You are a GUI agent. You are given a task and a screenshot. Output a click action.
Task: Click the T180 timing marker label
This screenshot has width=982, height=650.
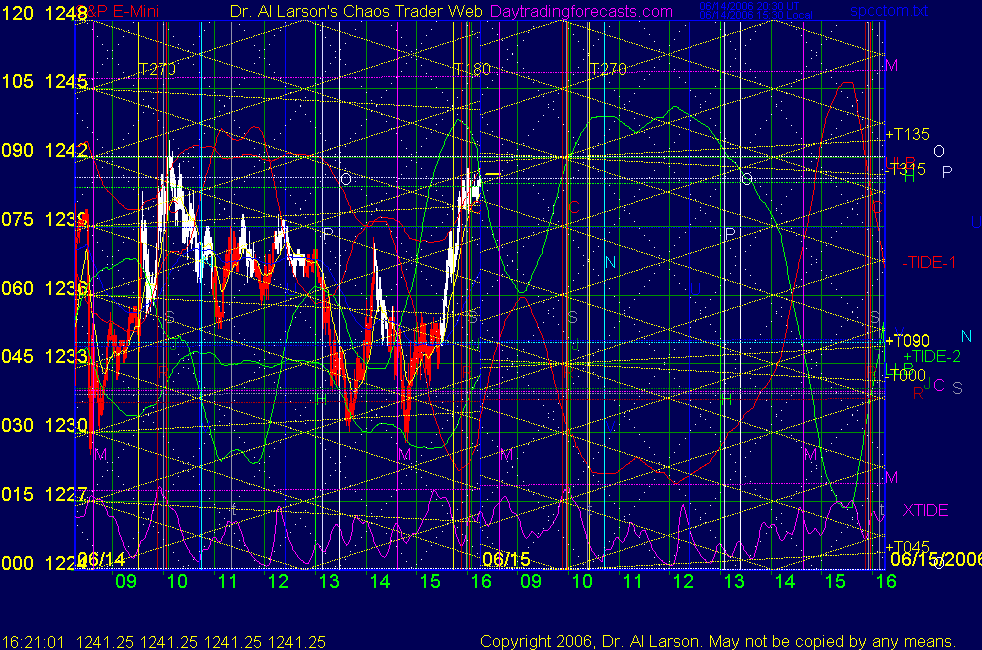[x=472, y=69]
